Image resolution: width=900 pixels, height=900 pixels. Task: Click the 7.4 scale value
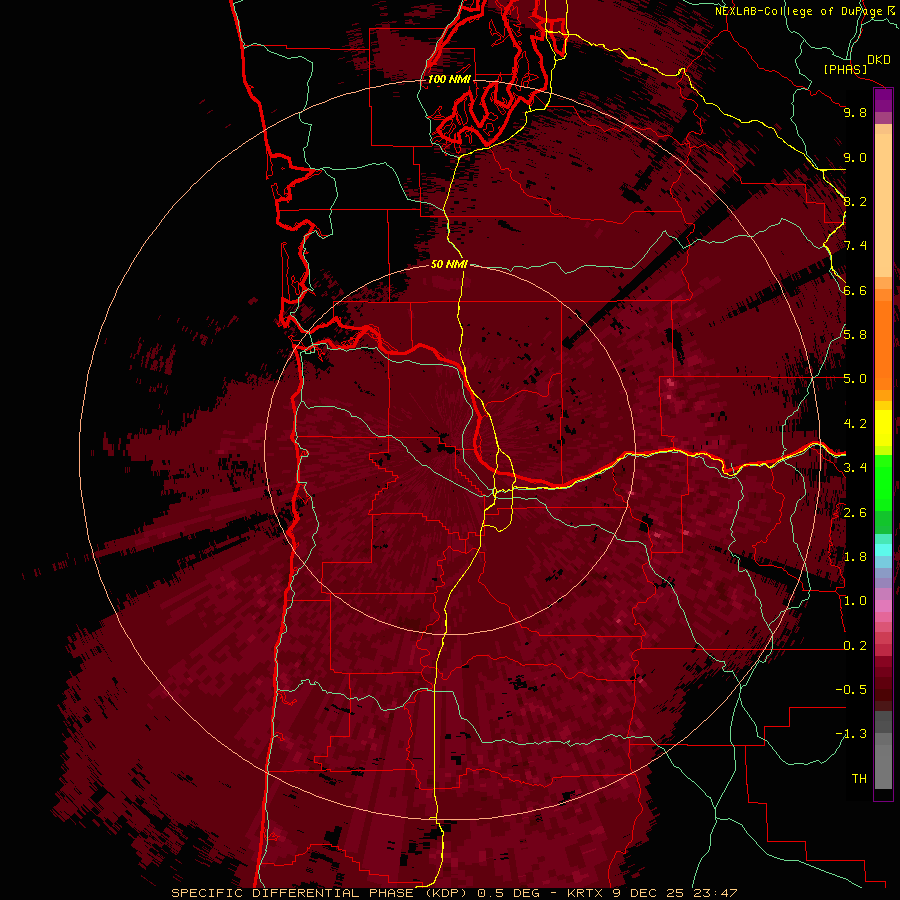(855, 246)
